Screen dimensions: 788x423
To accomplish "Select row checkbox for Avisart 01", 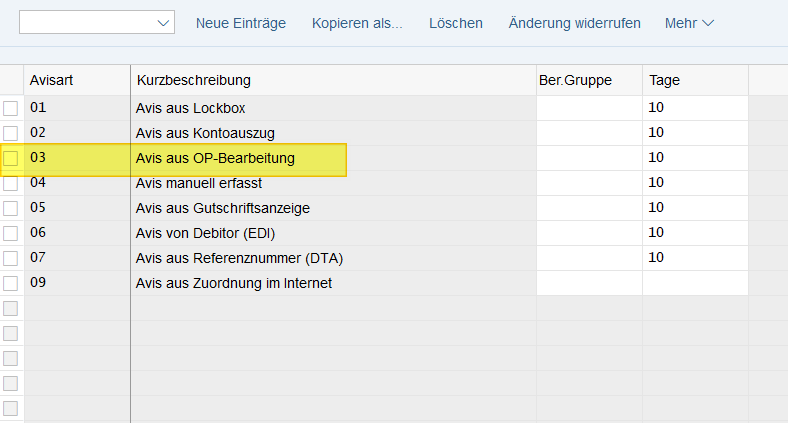I will pyautogui.click(x=11, y=108).
